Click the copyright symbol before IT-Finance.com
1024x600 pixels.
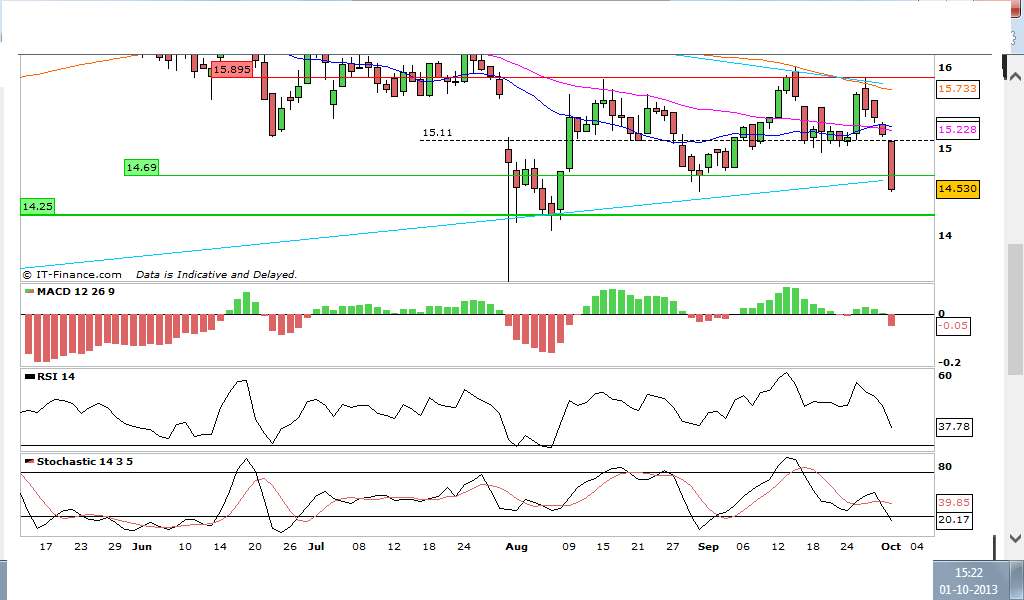point(27,275)
